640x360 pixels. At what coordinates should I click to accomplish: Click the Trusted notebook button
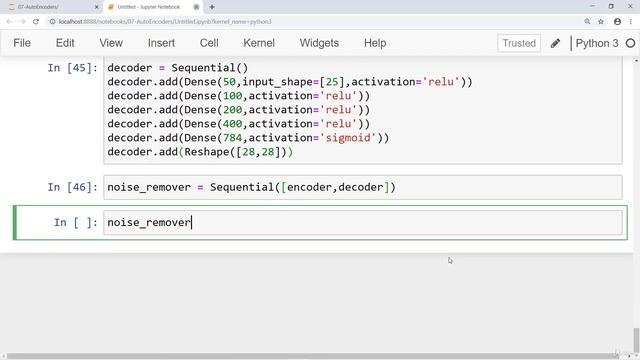[x=519, y=43]
